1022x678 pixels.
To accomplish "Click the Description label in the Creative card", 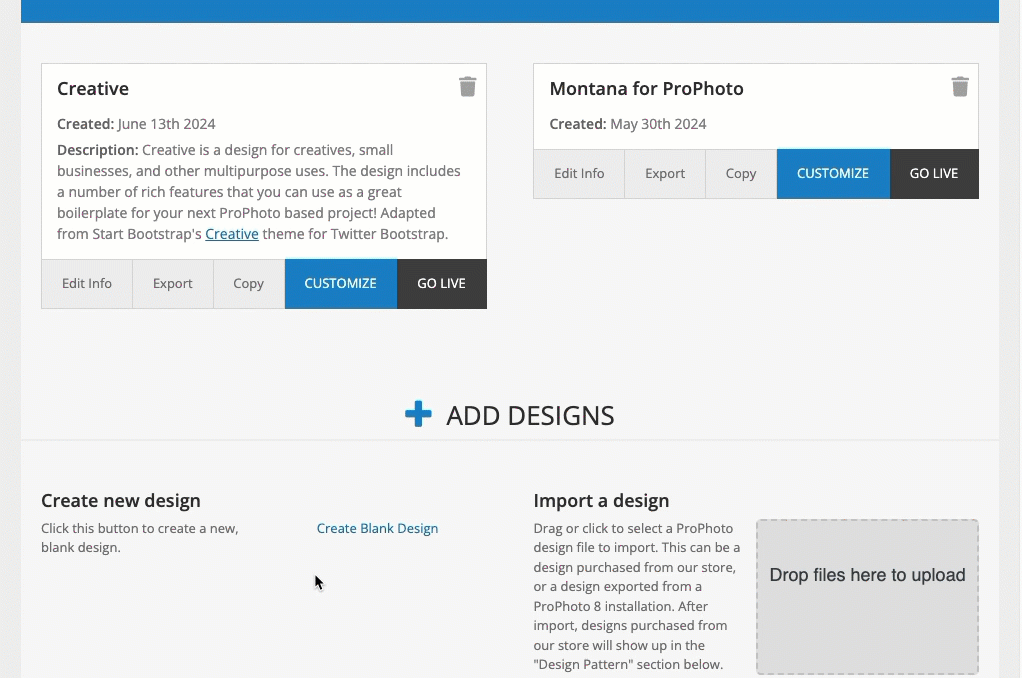I will tap(98, 150).
